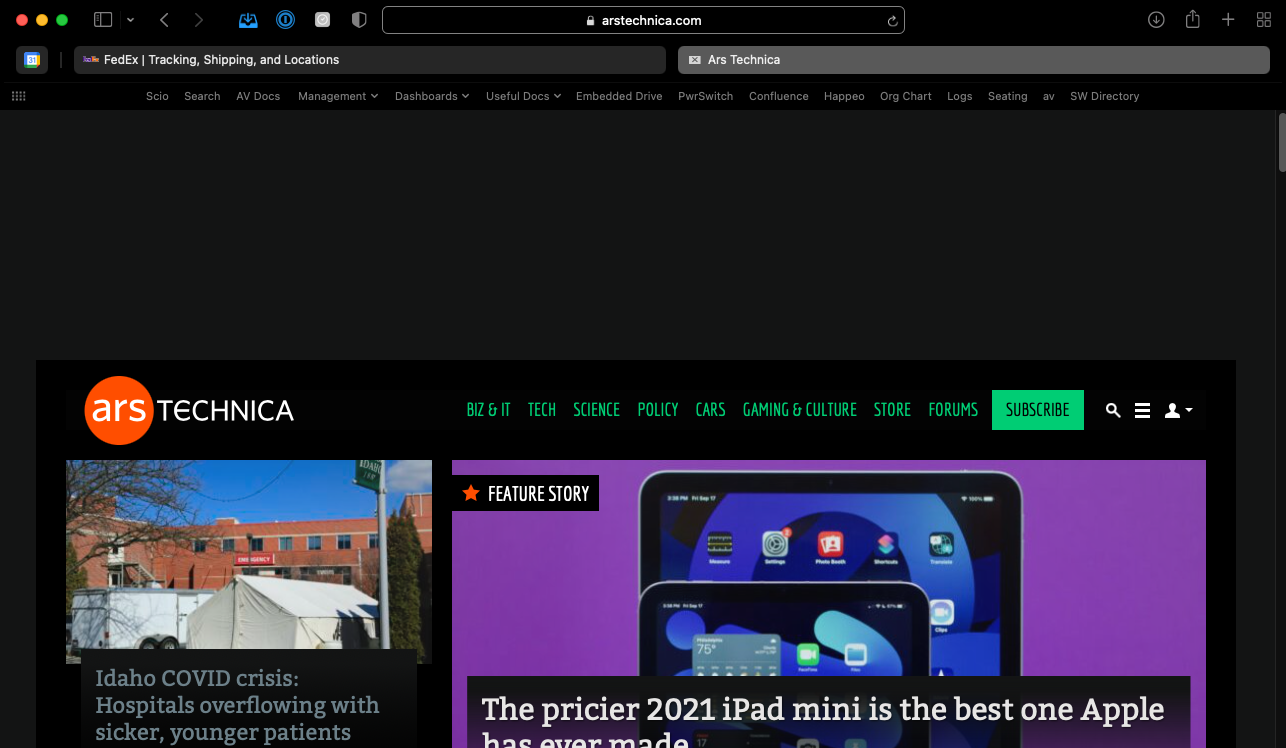The height and width of the screenshot is (748, 1286).
Task: Click the green SUBSCRIBE button
Action: click(x=1038, y=410)
